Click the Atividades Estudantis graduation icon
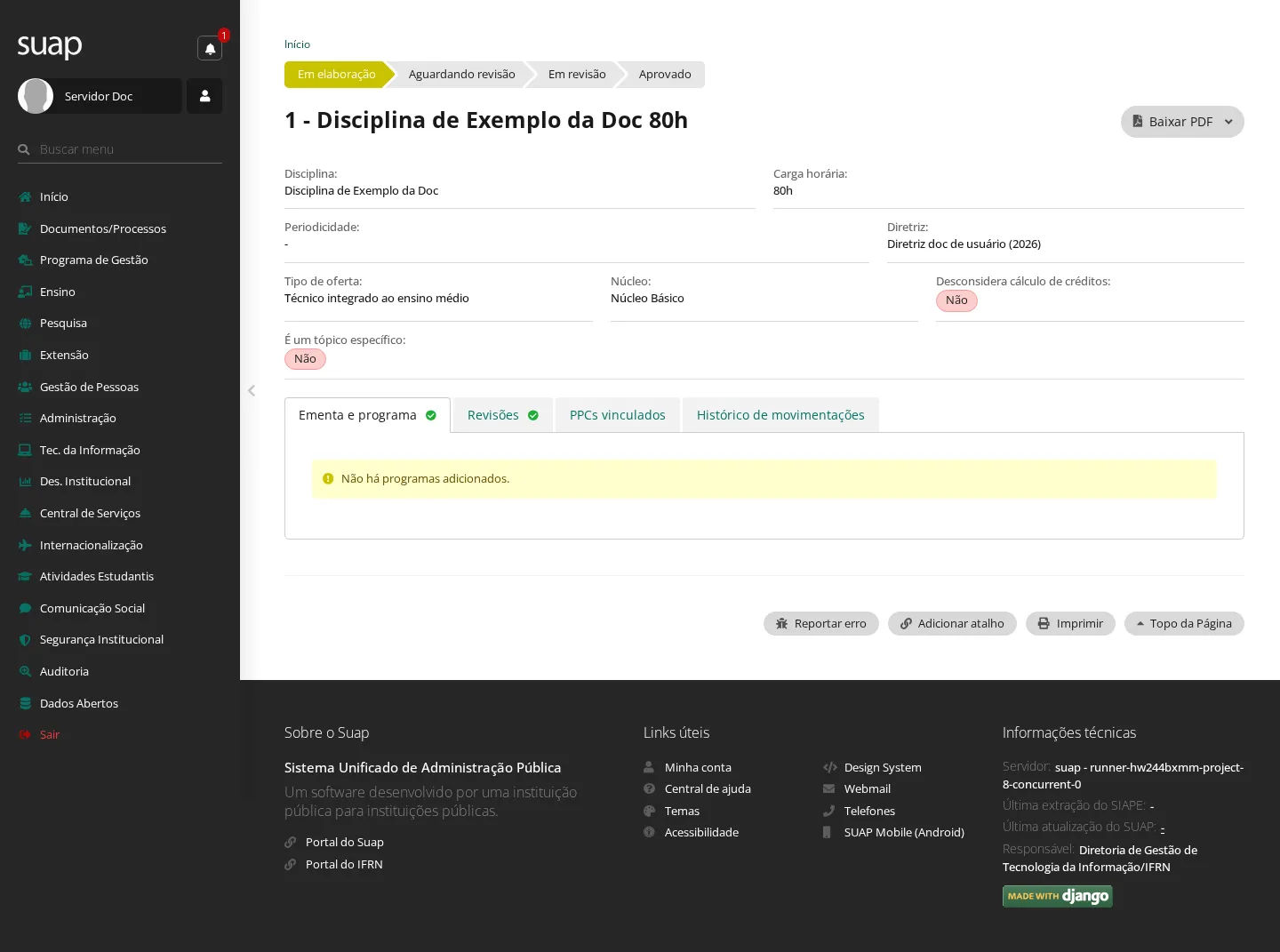Image resolution: width=1280 pixels, height=952 pixels. (25, 576)
